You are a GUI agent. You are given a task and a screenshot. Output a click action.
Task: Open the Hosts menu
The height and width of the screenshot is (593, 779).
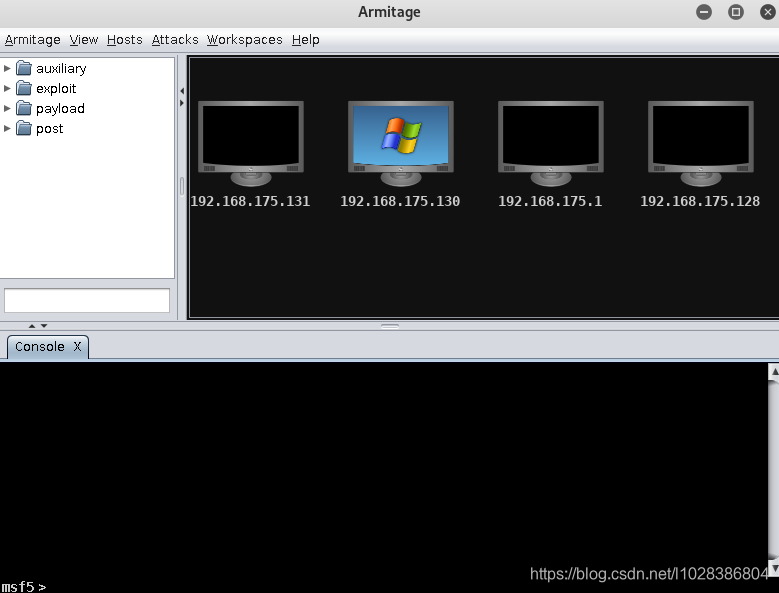pyautogui.click(x=125, y=40)
